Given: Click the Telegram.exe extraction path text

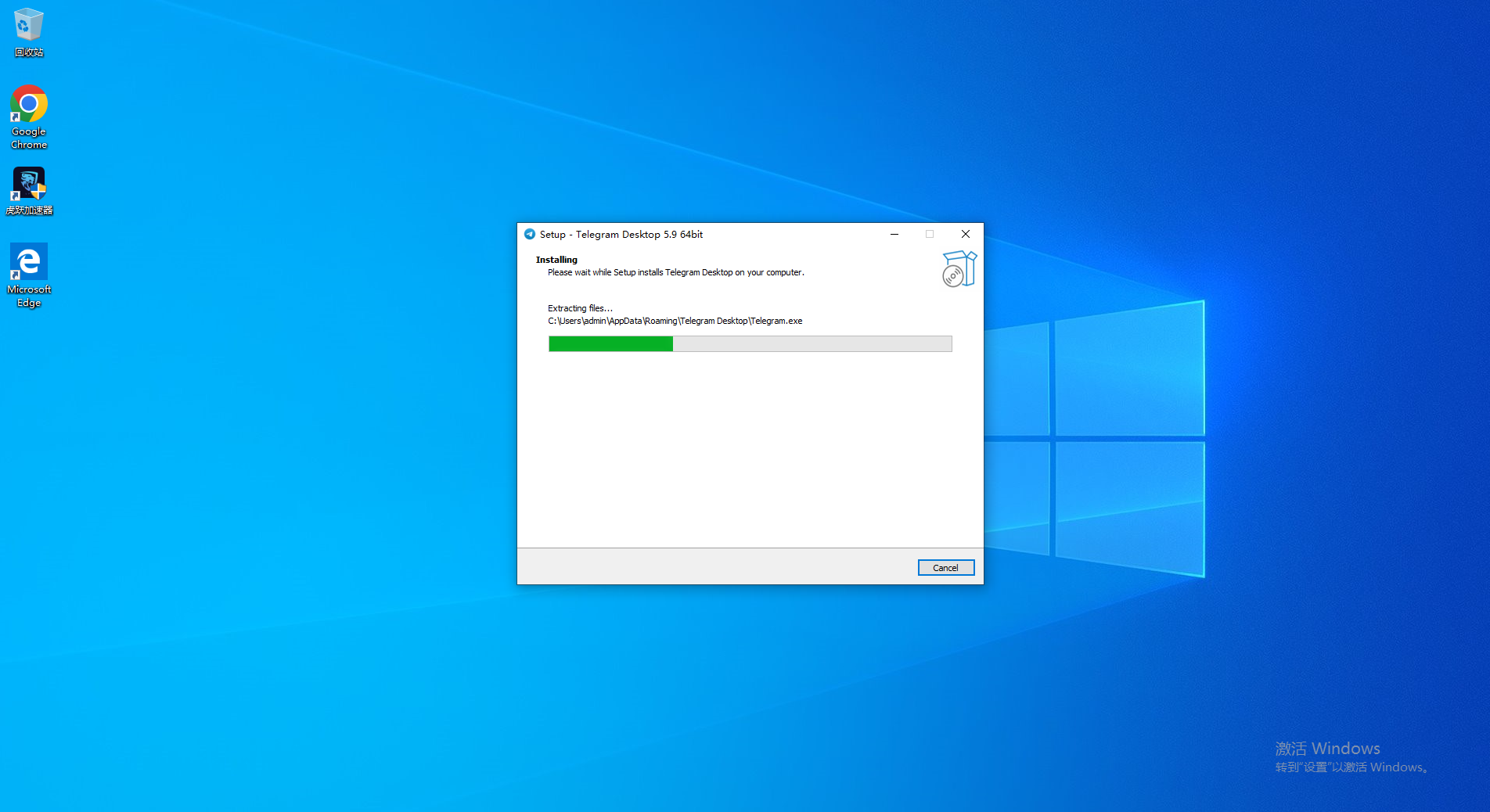Looking at the screenshot, I should (675, 321).
